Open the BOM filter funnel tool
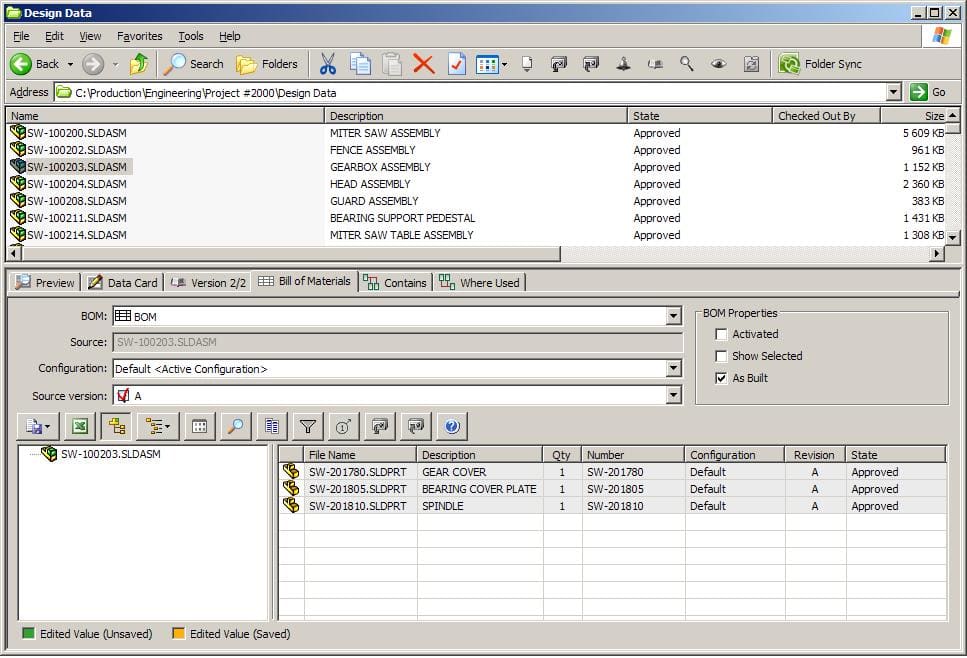This screenshot has width=967, height=658. coord(308,426)
